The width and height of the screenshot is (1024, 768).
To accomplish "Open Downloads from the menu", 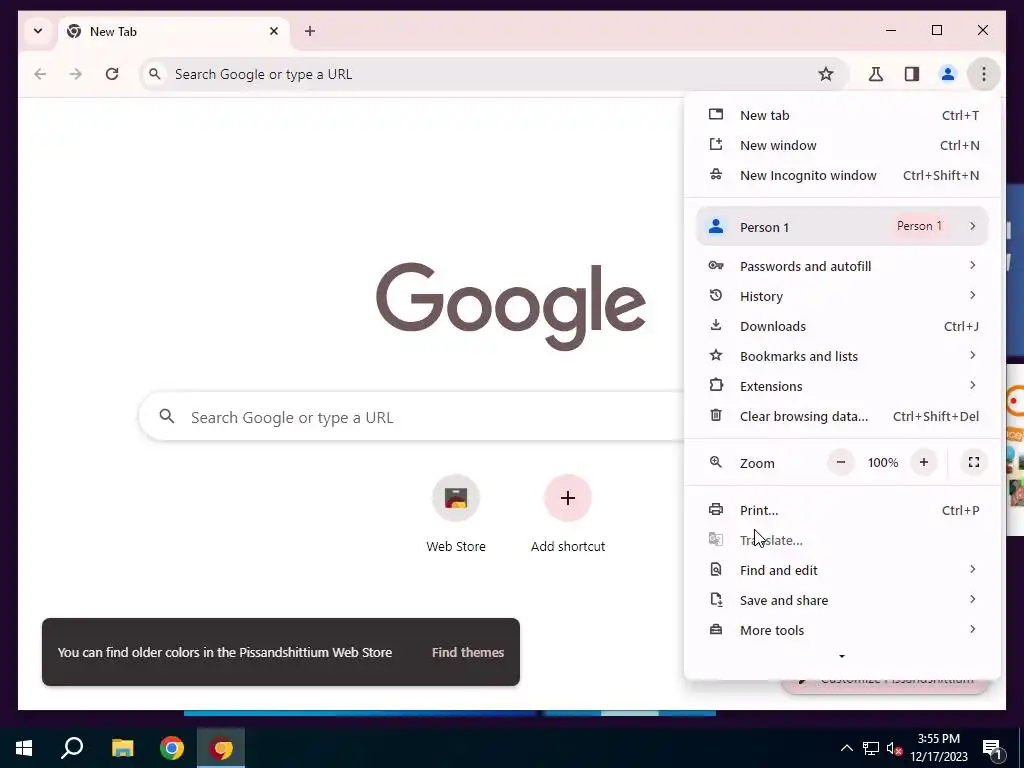I will tap(842, 326).
